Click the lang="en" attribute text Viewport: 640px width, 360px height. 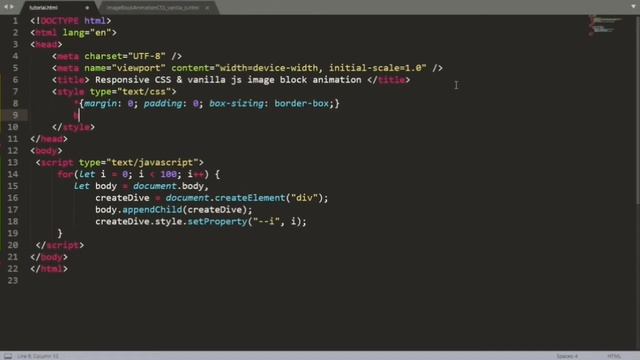[x=87, y=33]
